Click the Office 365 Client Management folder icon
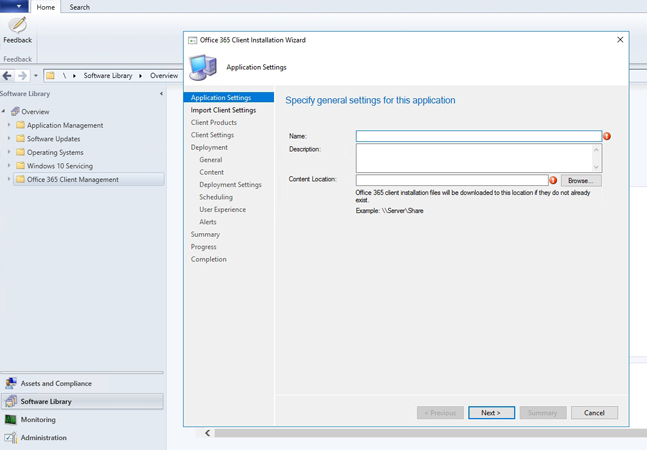Image resolution: width=647 pixels, height=450 pixels. (x=20, y=179)
